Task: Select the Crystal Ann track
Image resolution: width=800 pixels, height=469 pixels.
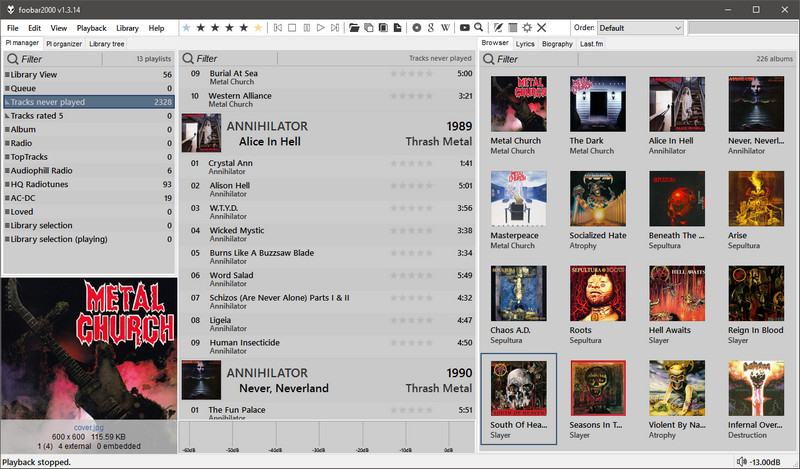Action: (327, 167)
